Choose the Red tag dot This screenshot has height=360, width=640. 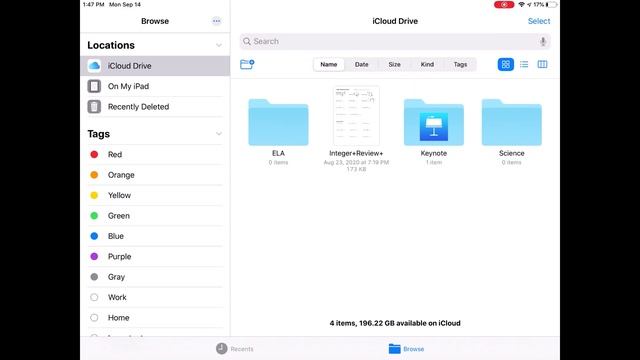tap(94, 154)
